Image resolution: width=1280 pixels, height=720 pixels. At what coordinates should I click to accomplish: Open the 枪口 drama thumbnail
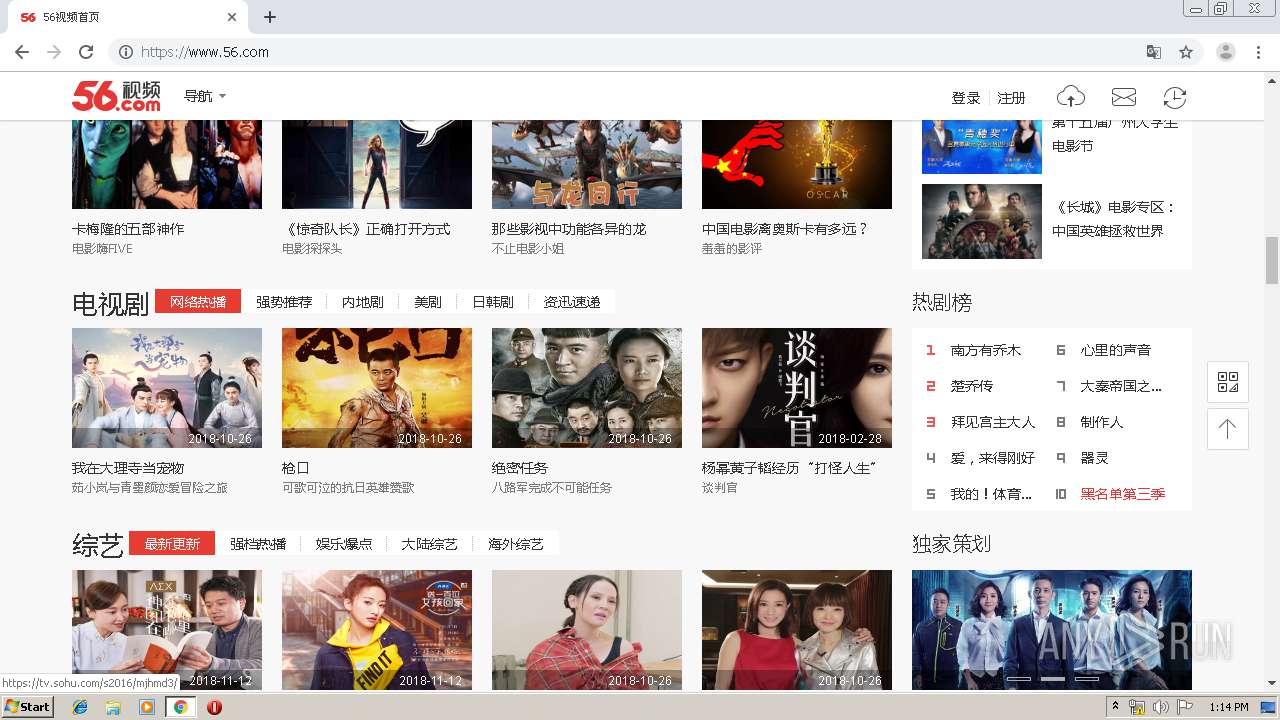(377, 388)
